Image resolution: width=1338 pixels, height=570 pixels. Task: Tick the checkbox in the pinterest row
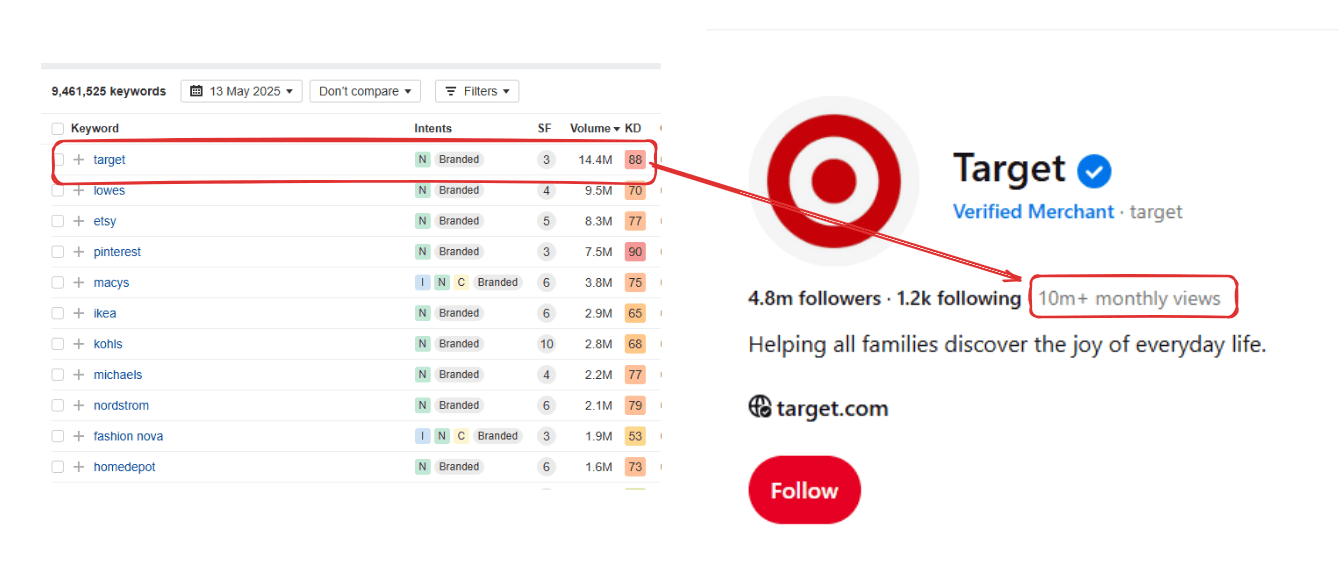(57, 252)
